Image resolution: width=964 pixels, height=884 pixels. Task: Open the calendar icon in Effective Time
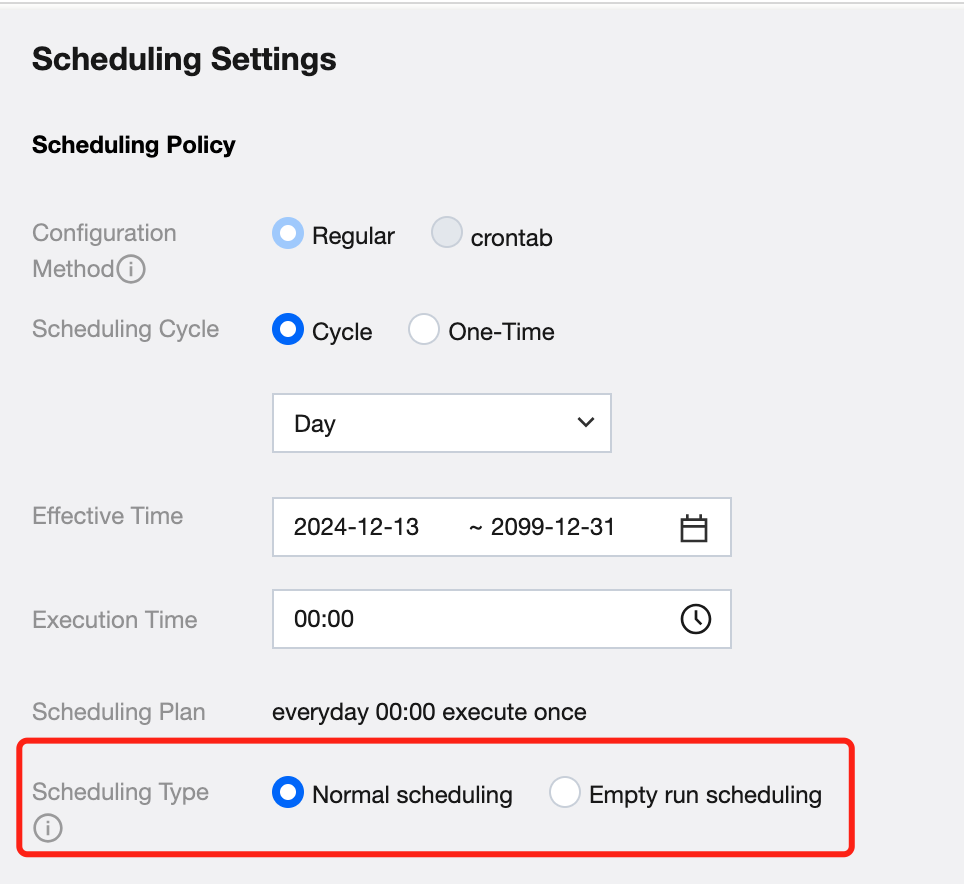click(693, 528)
